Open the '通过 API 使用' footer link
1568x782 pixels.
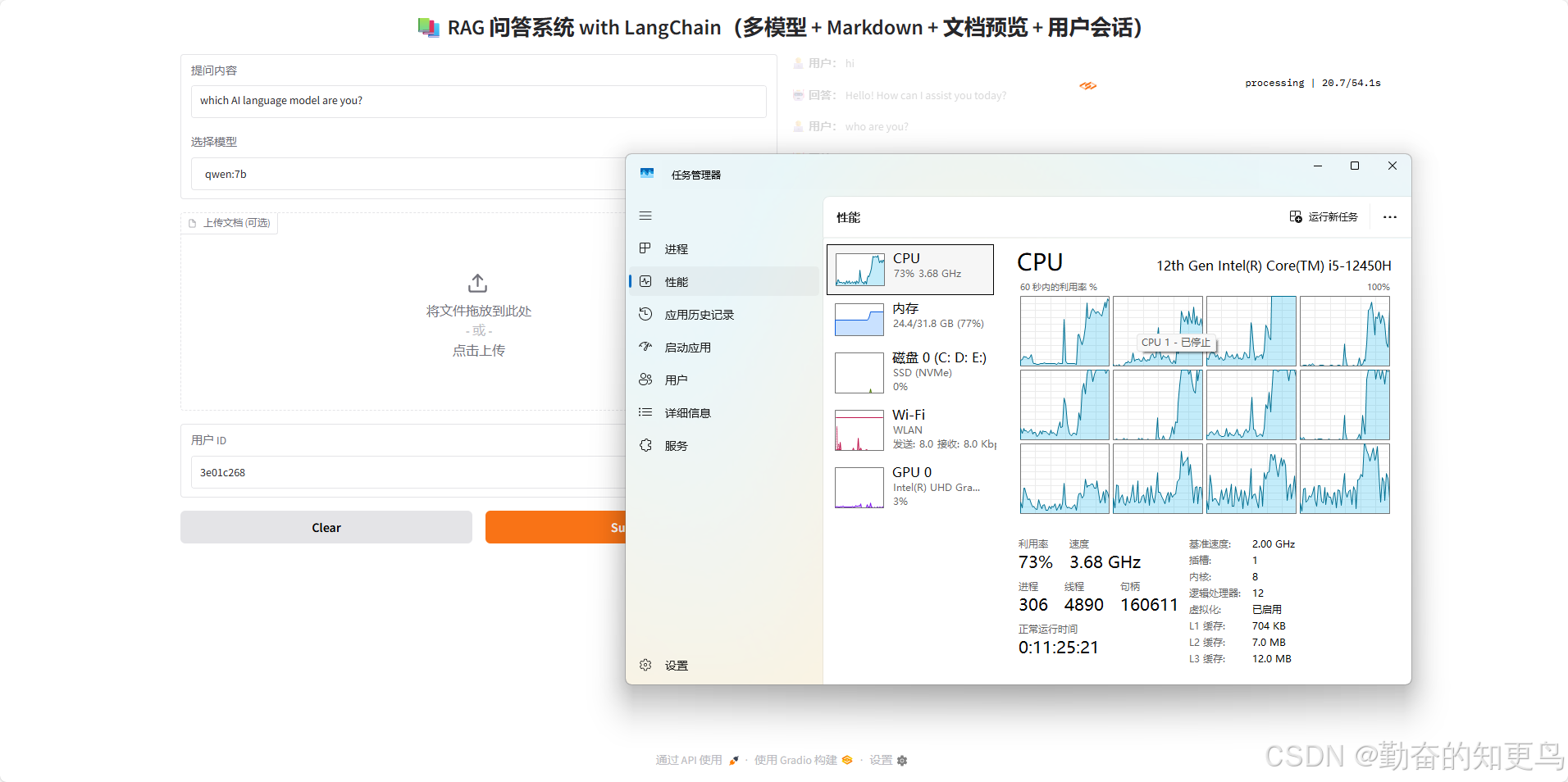pyautogui.click(x=697, y=761)
